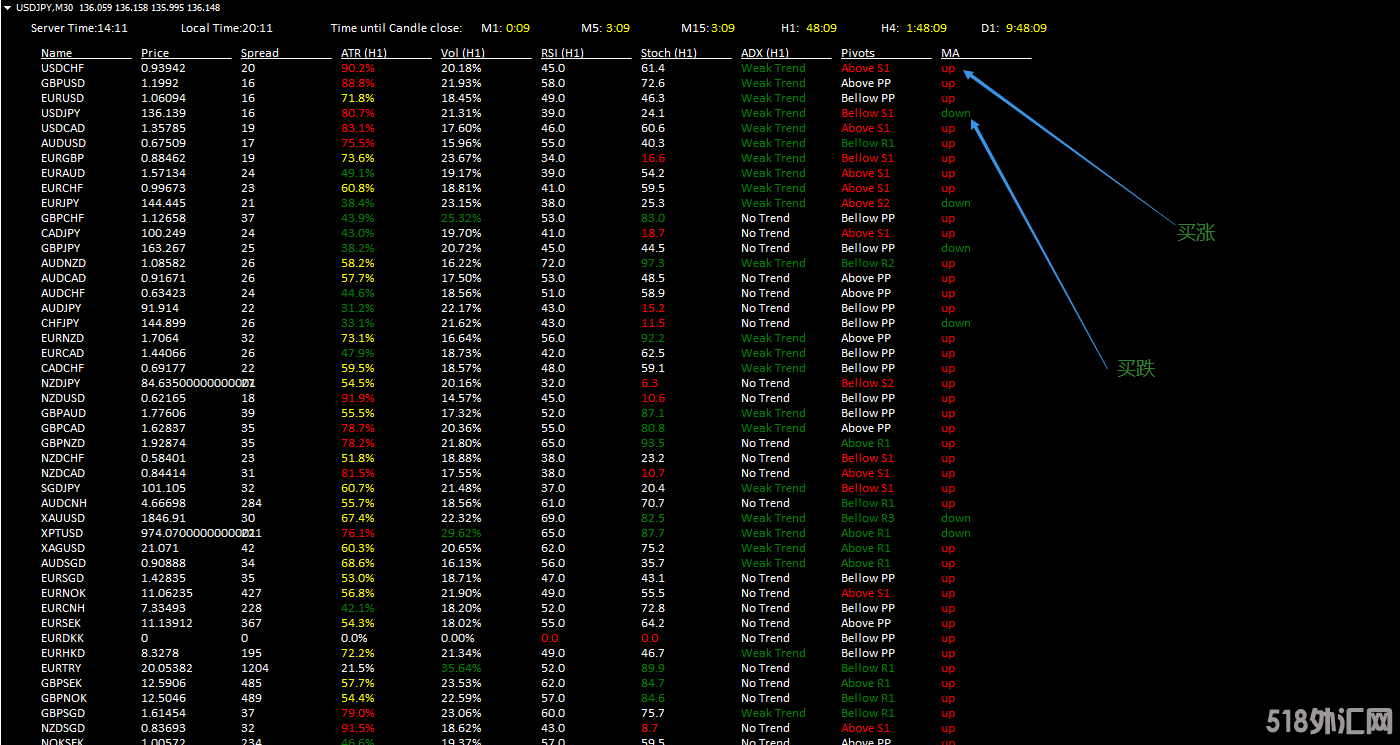Image resolution: width=1400 pixels, height=745 pixels.
Task: Click the Local Time display
Action: tap(226, 28)
